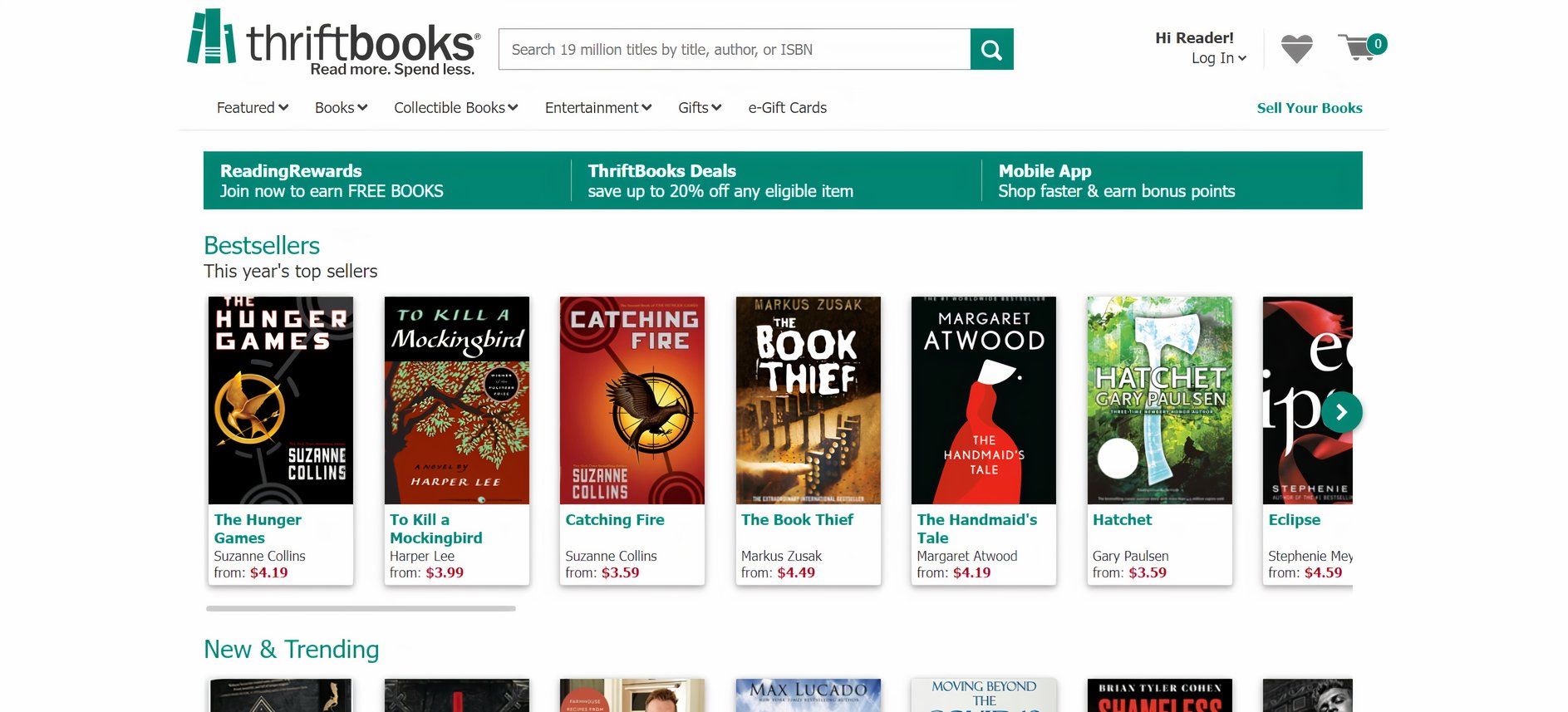The width and height of the screenshot is (1568, 712).
Task: Click the Max Lucado book cover in Trending
Action: click(x=809, y=695)
